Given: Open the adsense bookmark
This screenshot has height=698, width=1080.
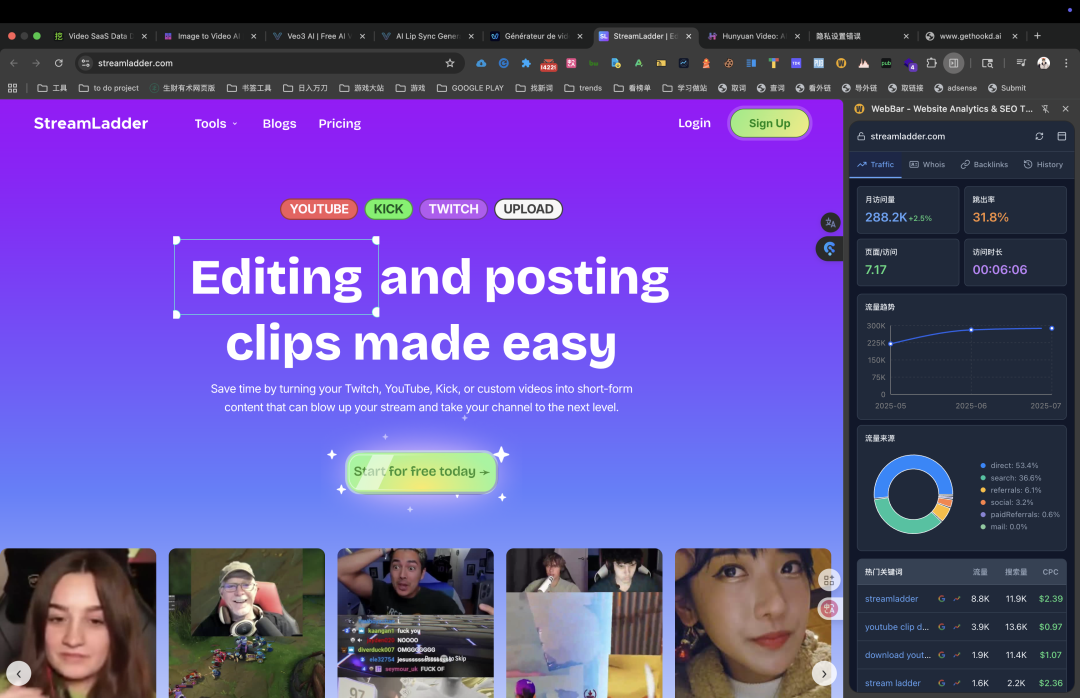Looking at the screenshot, I should pyautogui.click(x=955, y=88).
